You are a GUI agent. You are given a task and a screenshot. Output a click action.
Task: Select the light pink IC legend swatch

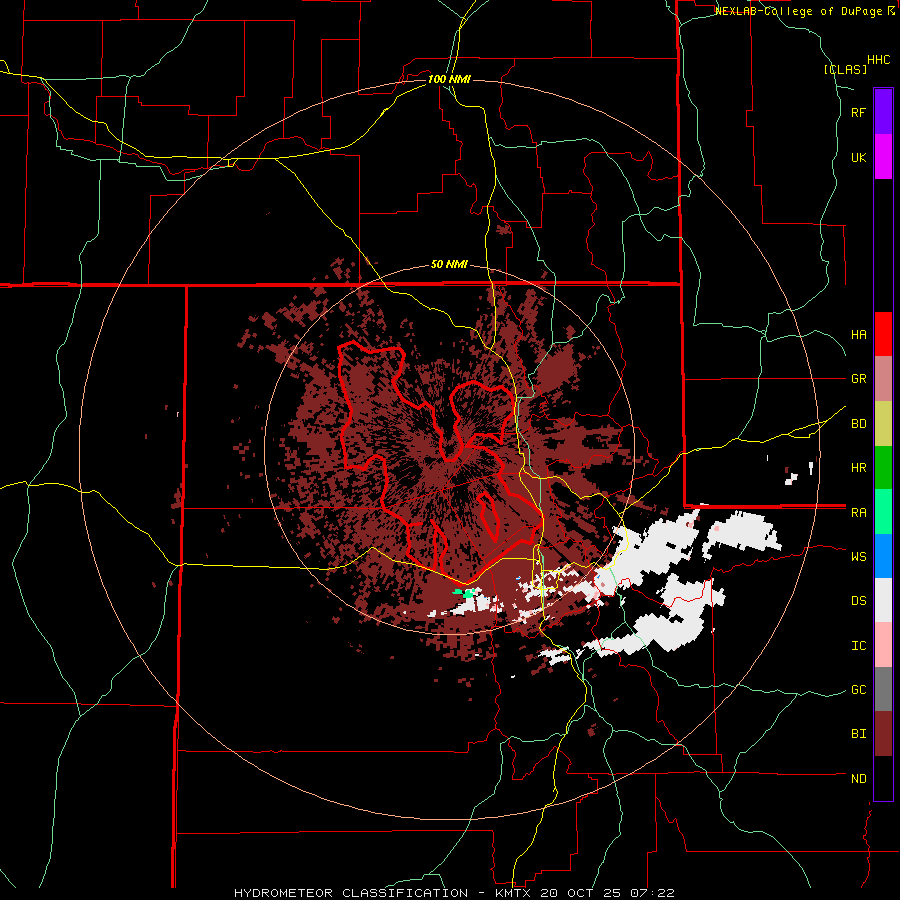[883, 645]
